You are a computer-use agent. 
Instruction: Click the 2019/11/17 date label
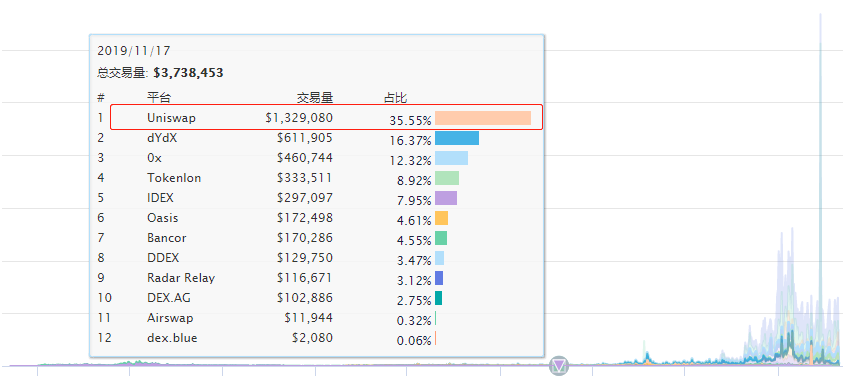[134, 51]
